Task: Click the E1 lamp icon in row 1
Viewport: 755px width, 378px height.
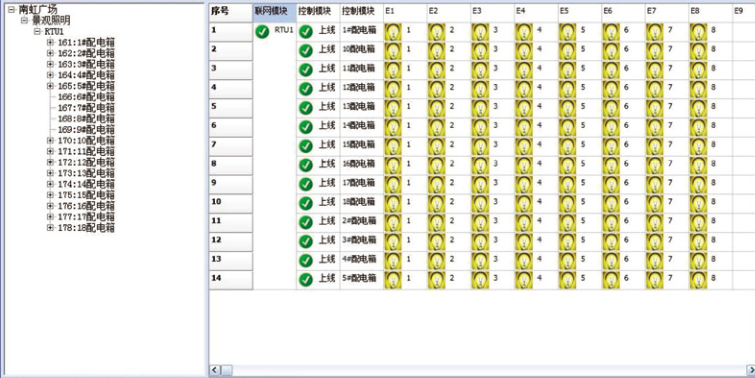Action: click(392, 32)
